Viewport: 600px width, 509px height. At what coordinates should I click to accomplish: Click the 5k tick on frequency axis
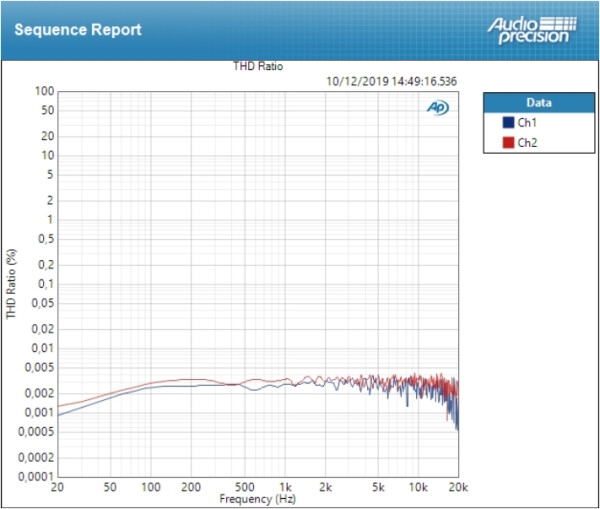click(378, 487)
